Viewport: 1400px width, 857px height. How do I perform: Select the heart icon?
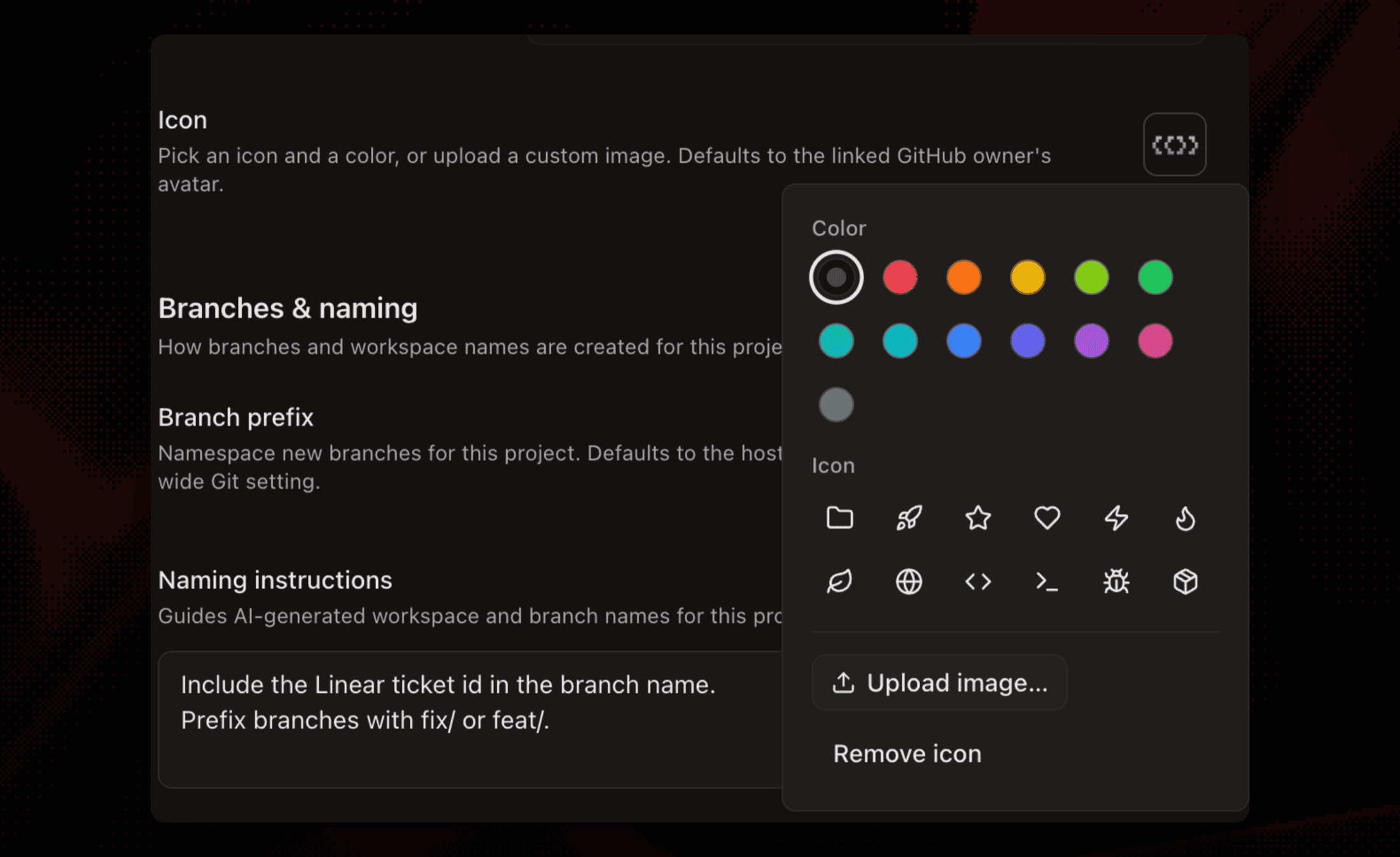click(1047, 518)
